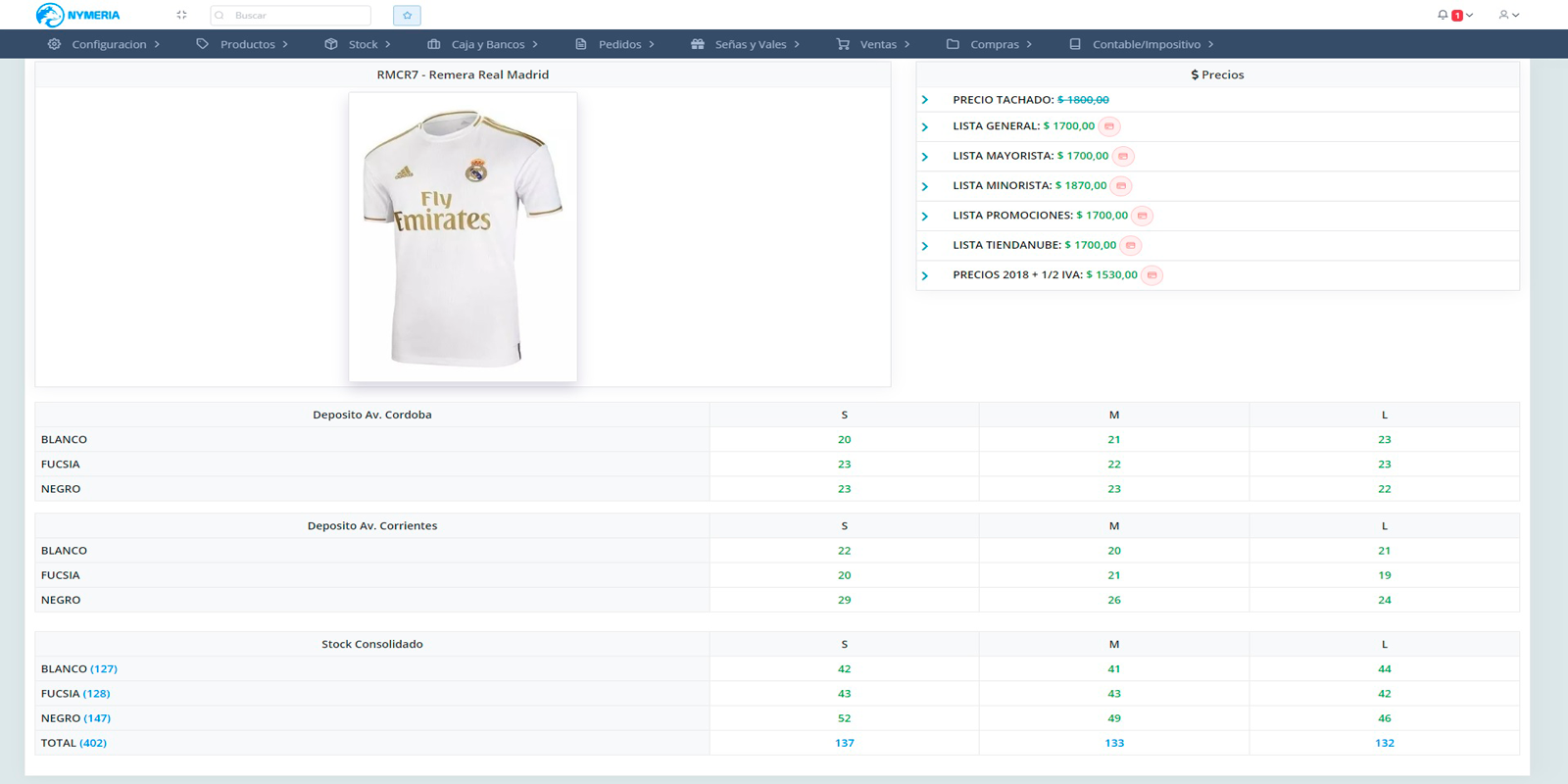Click the Real Madrid shirt product image

463,236
